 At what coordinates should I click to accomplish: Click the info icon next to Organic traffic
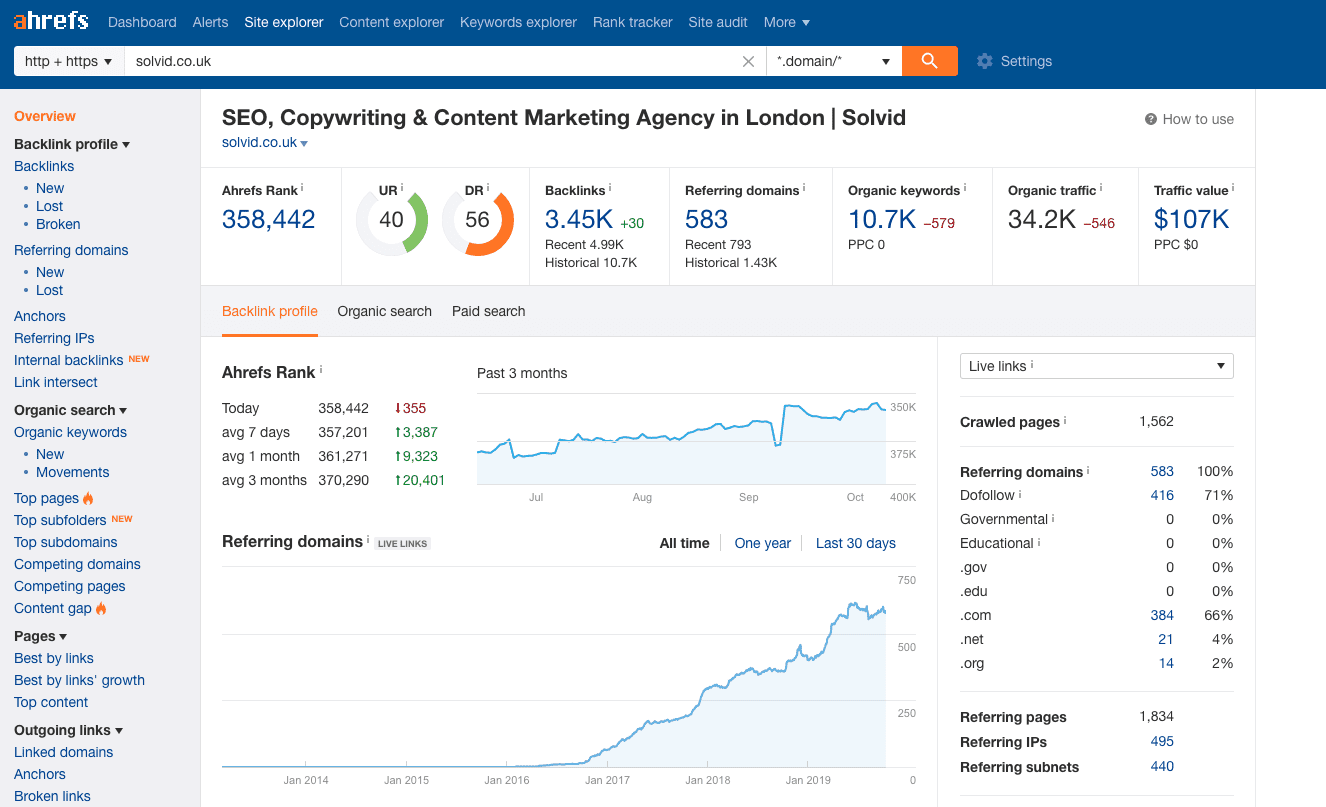click(x=1101, y=188)
